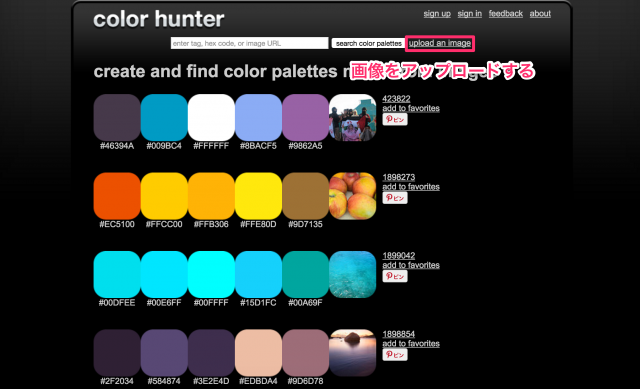Open the sunset rock photo thumbnail
The width and height of the screenshot is (640, 389).
353,353
